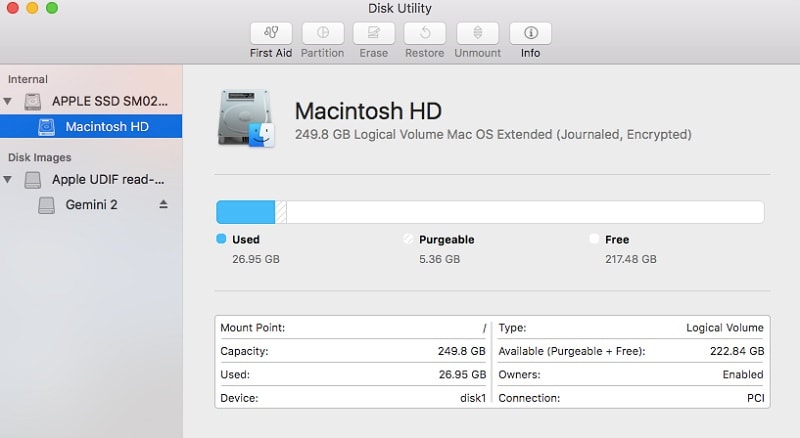Screen dimensions: 800x438
Task: Click the Owners Enabled value
Action: (x=743, y=375)
